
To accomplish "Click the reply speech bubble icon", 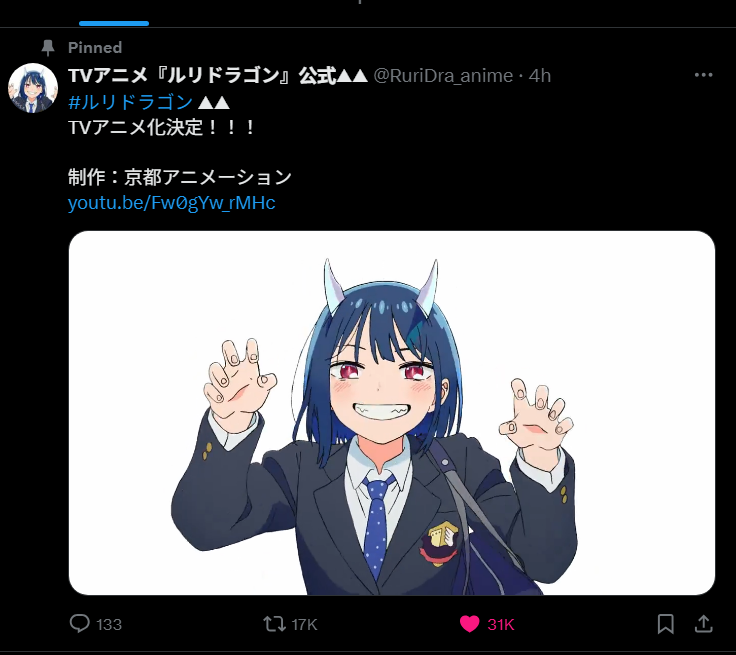I will click(x=79, y=624).
